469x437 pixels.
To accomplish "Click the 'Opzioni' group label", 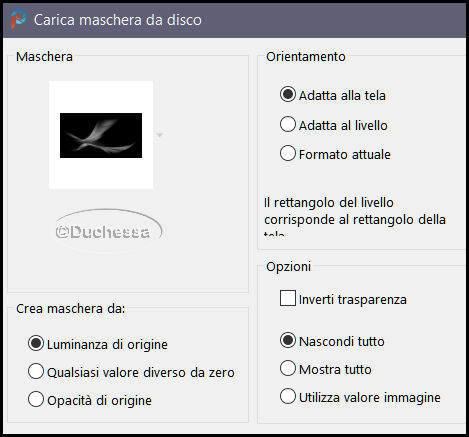I will pyautogui.click(x=289, y=267).
